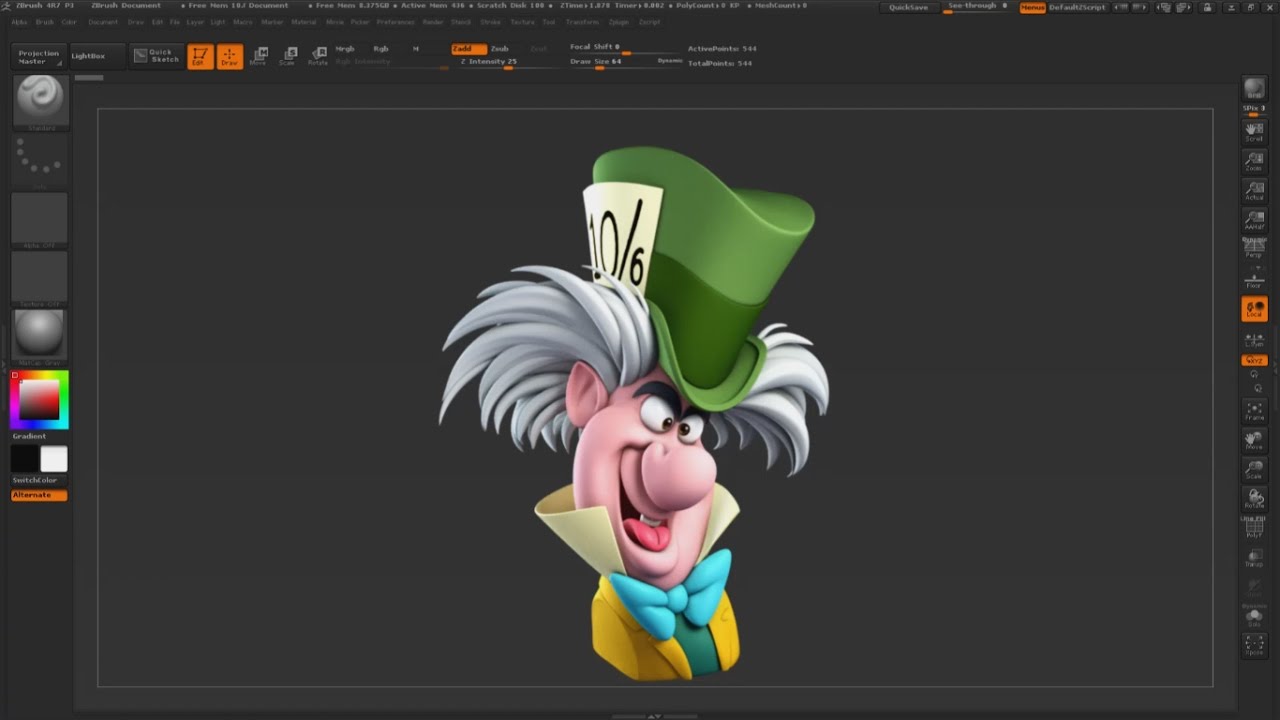Screen dimensions: 1280x720
Task: Activate Quick Sketch mode
Action: (x=156, y=56)
